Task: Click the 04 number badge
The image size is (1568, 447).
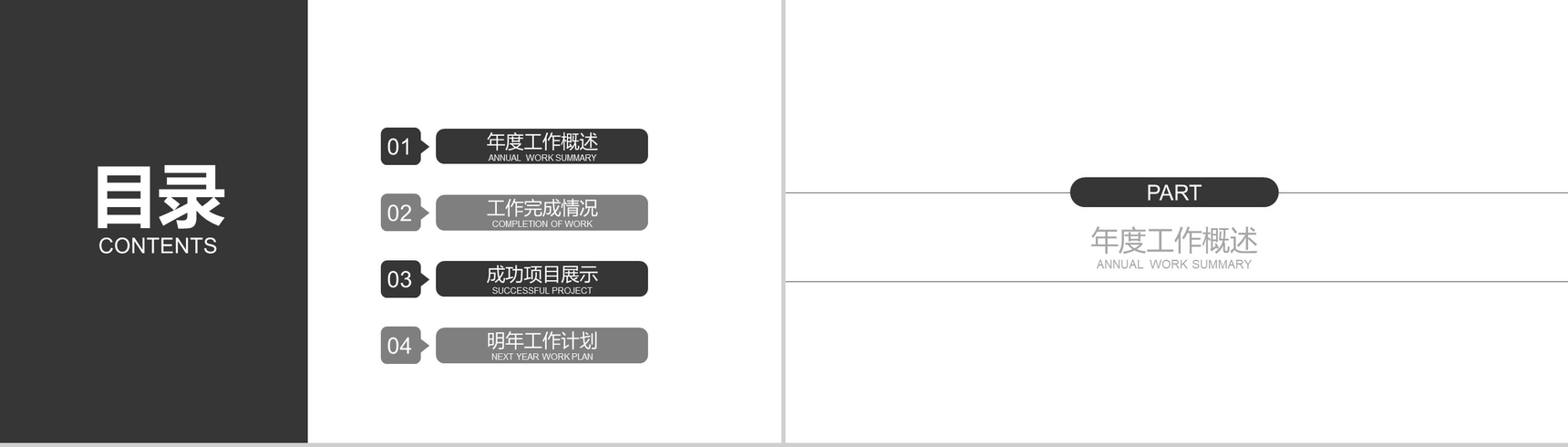Action: pos(400,346)
